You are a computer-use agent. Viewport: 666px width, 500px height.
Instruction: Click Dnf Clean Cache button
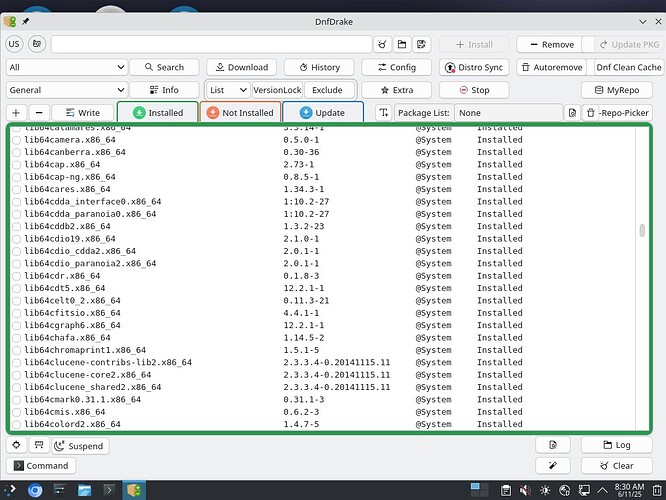point(629,67)
